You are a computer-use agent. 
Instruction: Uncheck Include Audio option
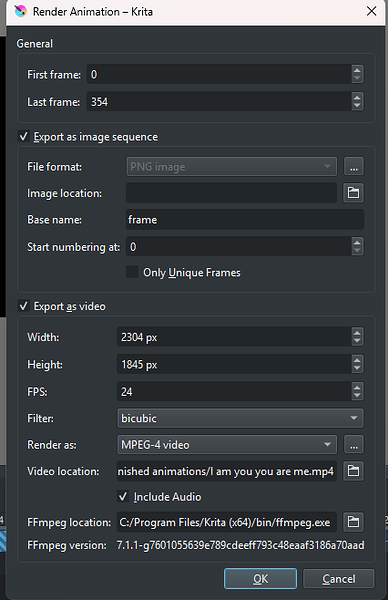click(x=123, y=497)
